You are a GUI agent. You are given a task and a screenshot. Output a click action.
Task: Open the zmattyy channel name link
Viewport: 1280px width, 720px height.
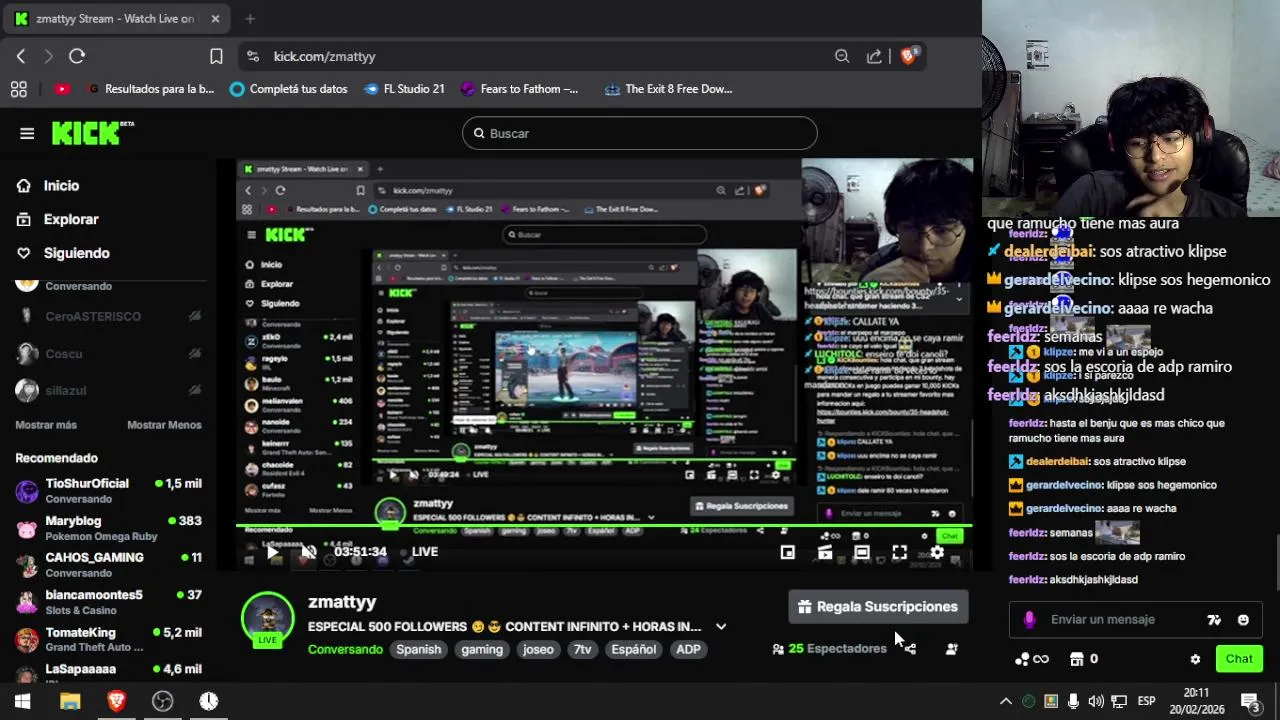342,602
